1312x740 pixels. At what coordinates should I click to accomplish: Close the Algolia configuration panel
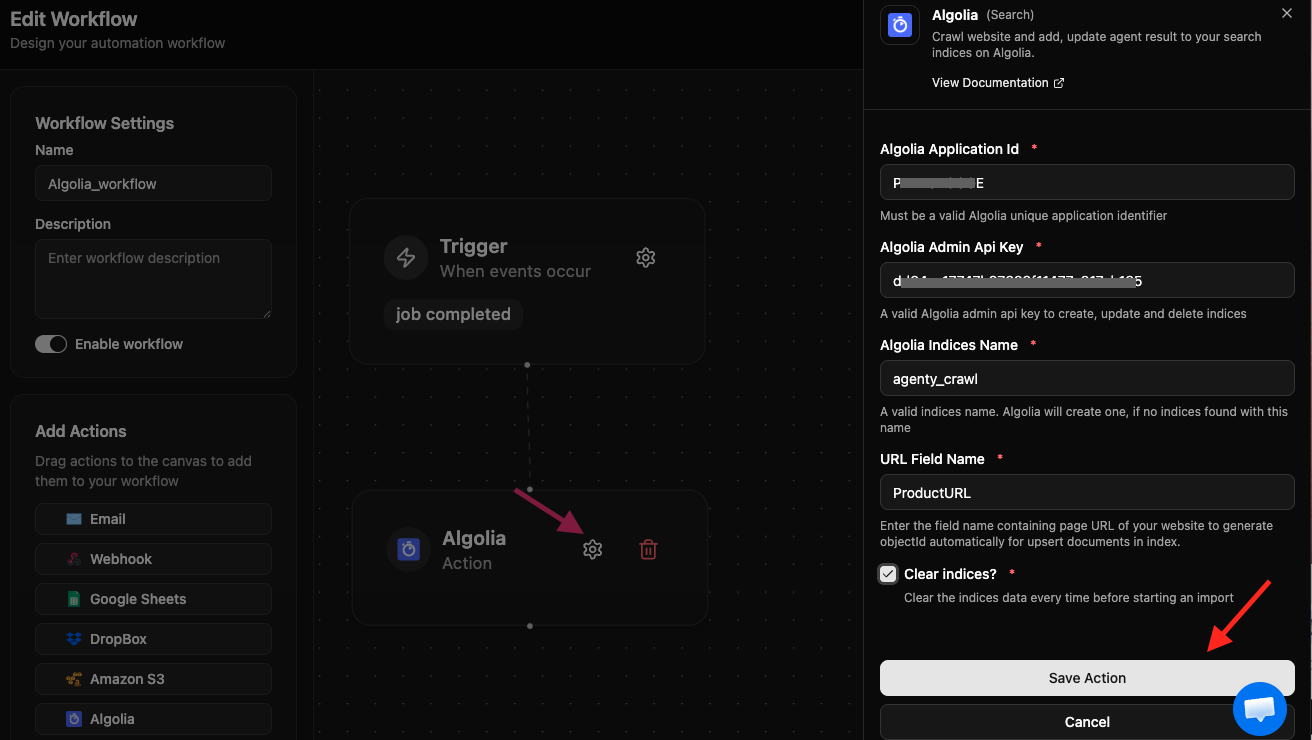coord(1286,14)
